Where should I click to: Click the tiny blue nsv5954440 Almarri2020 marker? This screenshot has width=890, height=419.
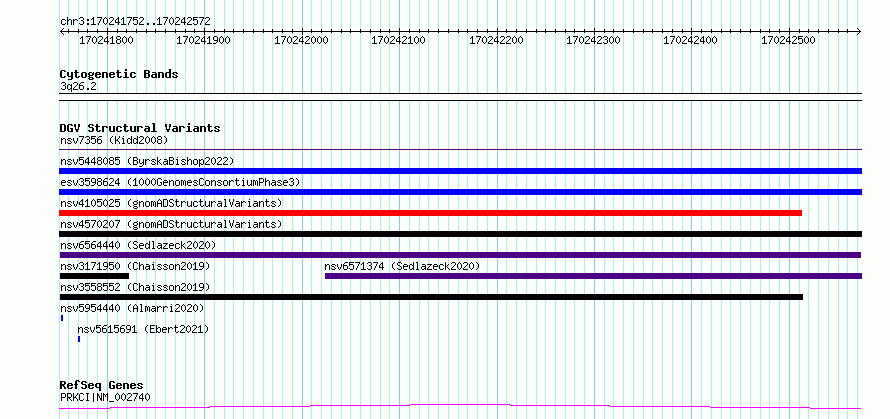(61, 318)
